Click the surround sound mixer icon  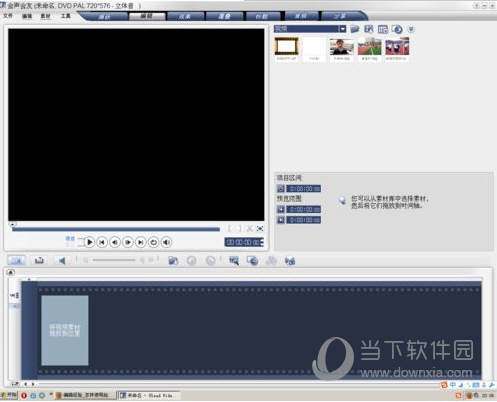pos(290,260)
